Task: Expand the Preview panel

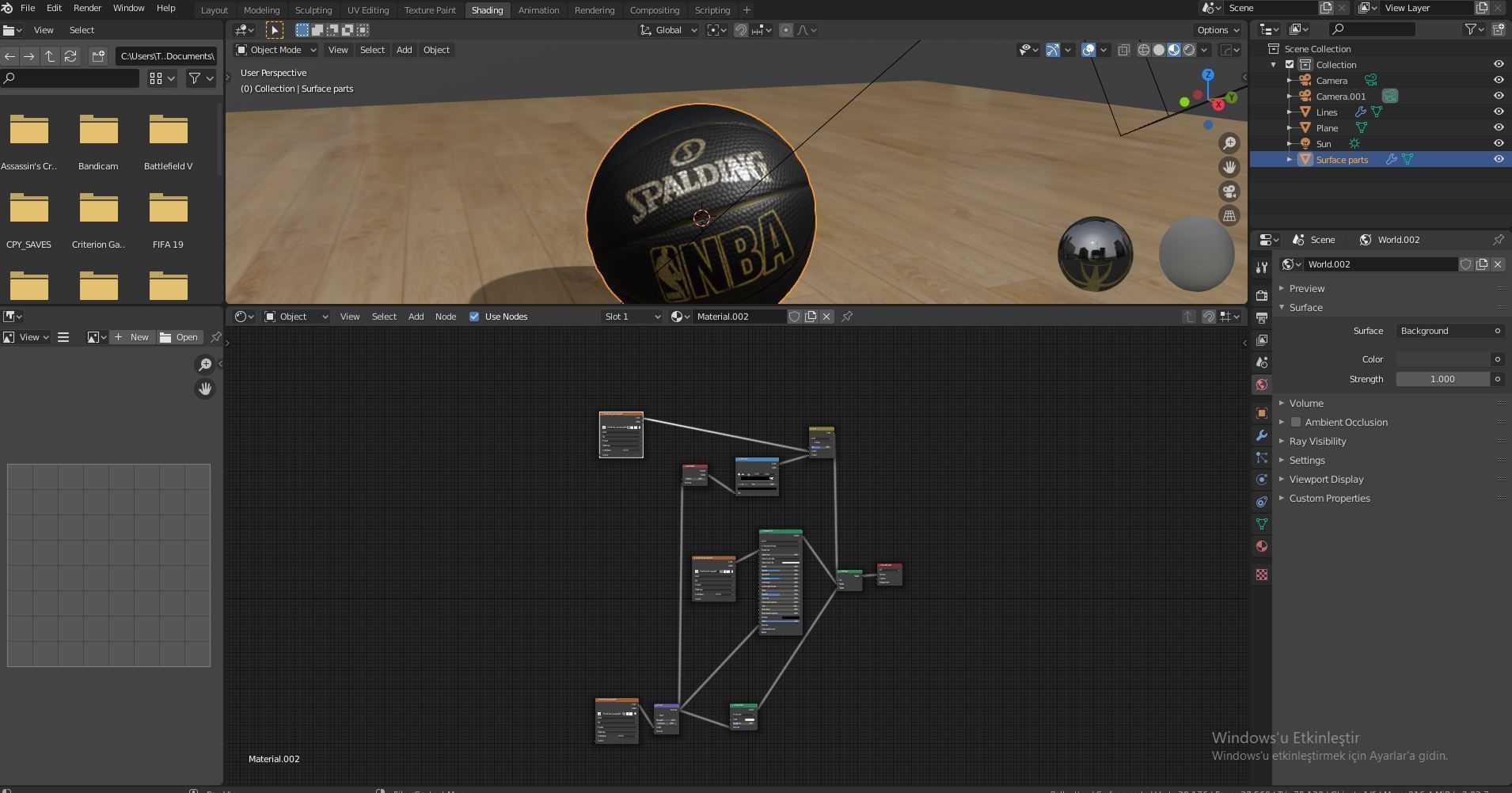Action: (1306, 289)
